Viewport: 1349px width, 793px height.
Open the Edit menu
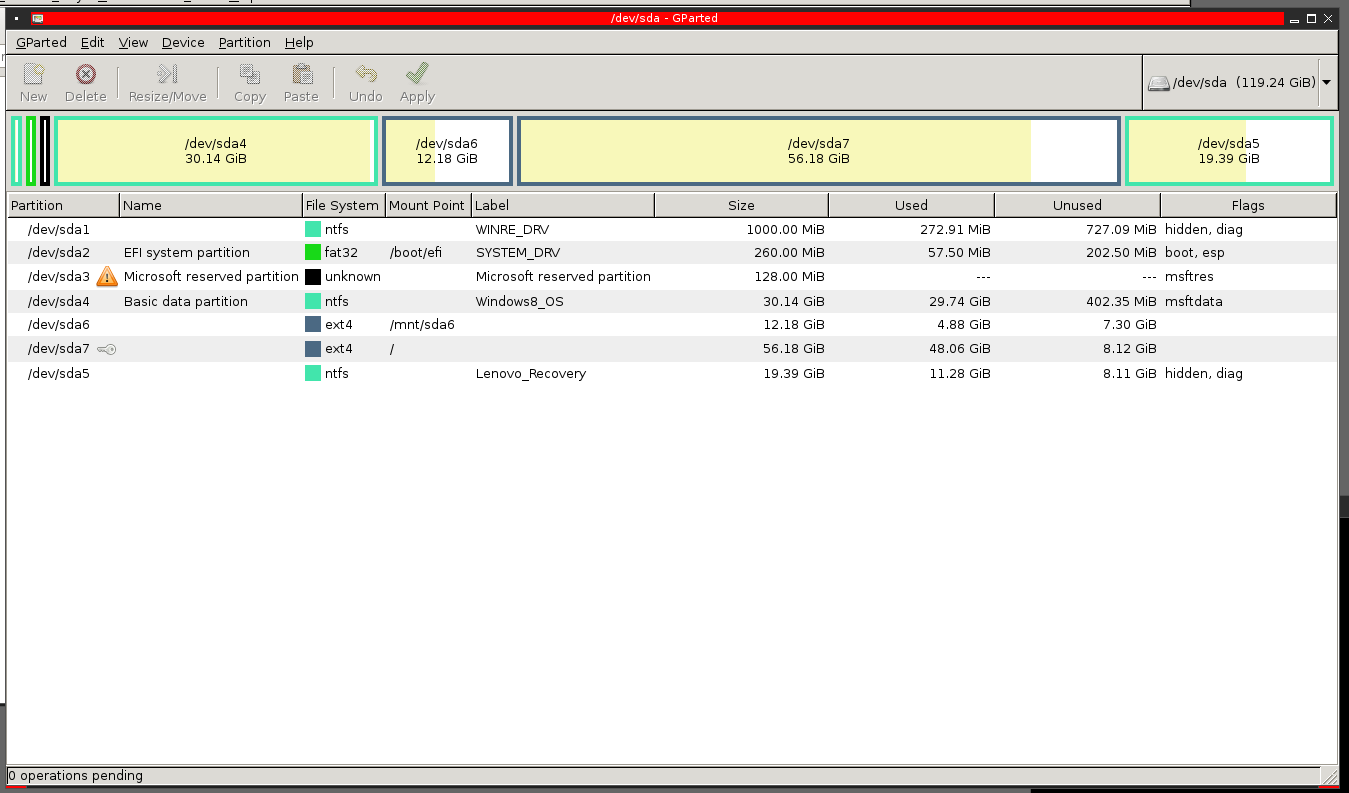click(93, 42)
